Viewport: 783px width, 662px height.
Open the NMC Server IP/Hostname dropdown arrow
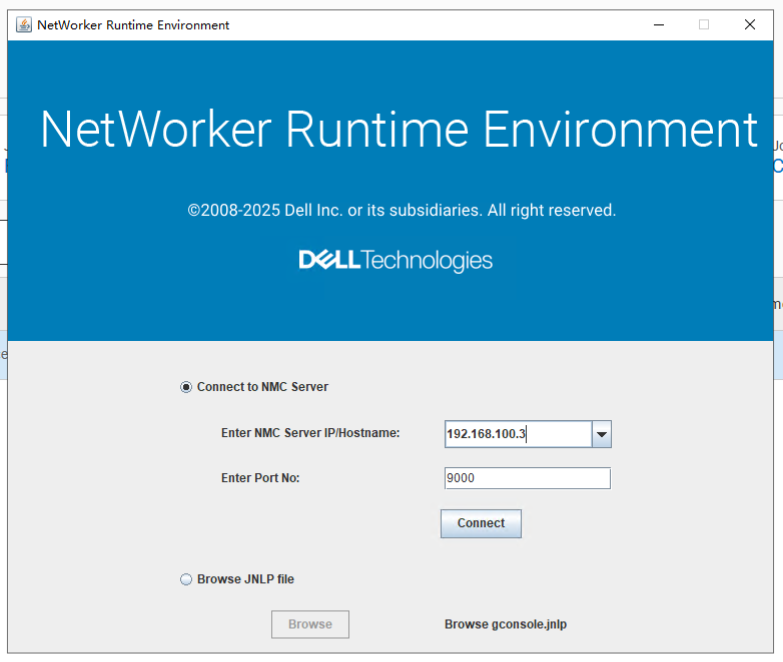pos(602,434)
